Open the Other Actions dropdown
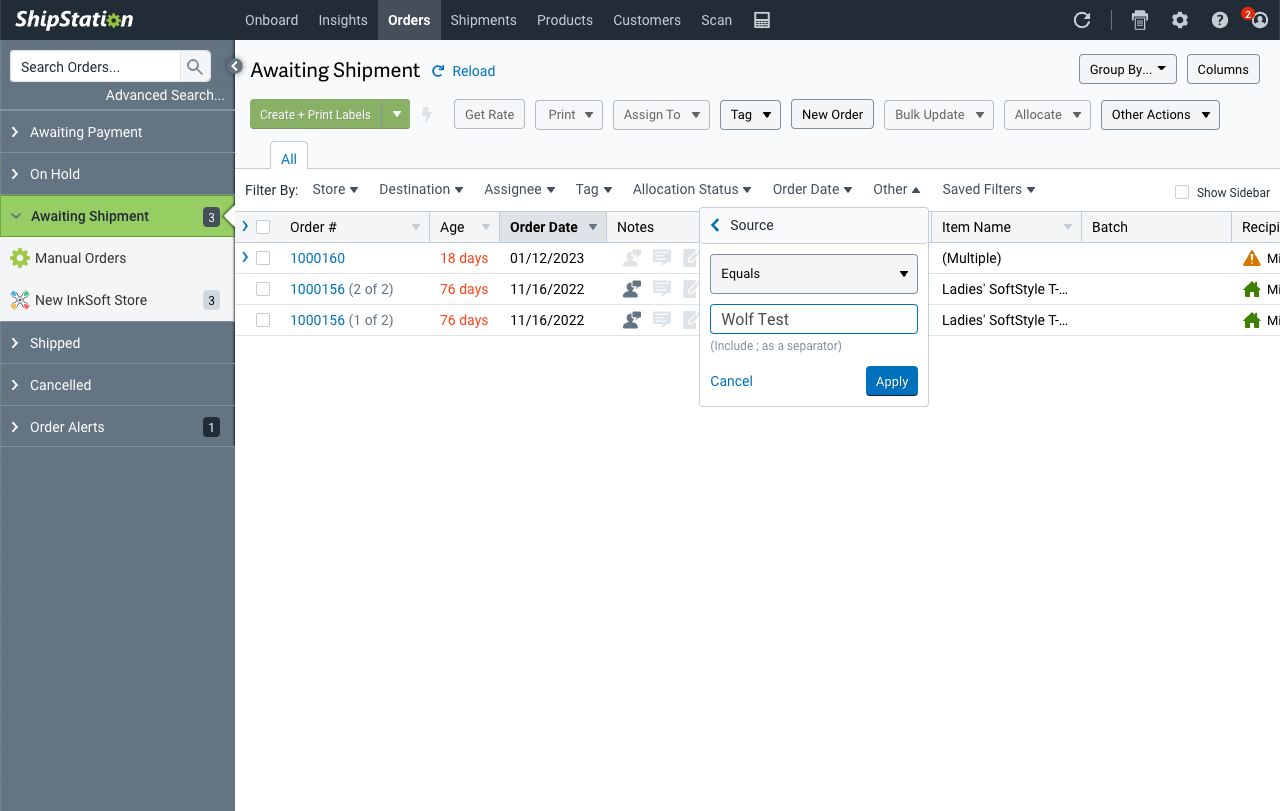The width and height of the screenshot is (1280, 811). click(x=1160, y=114)
